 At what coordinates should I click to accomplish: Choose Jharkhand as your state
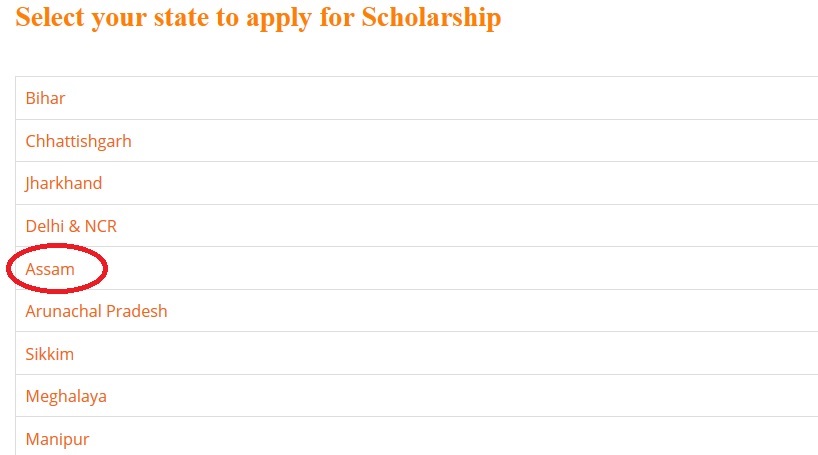[x=63, y=183]
